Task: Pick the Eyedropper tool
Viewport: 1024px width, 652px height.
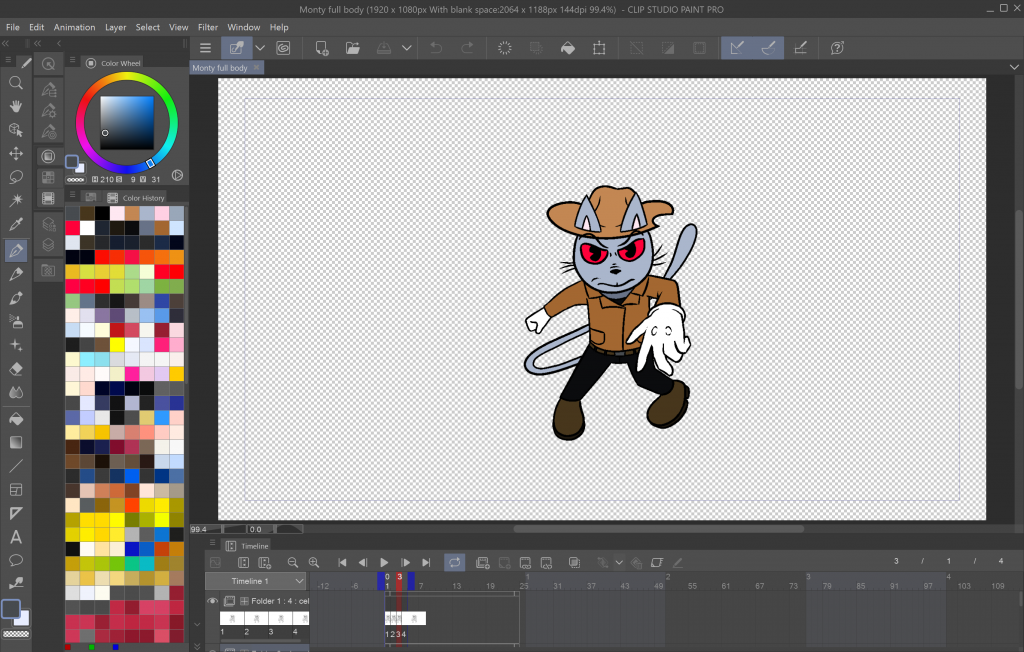Action: 16,225
